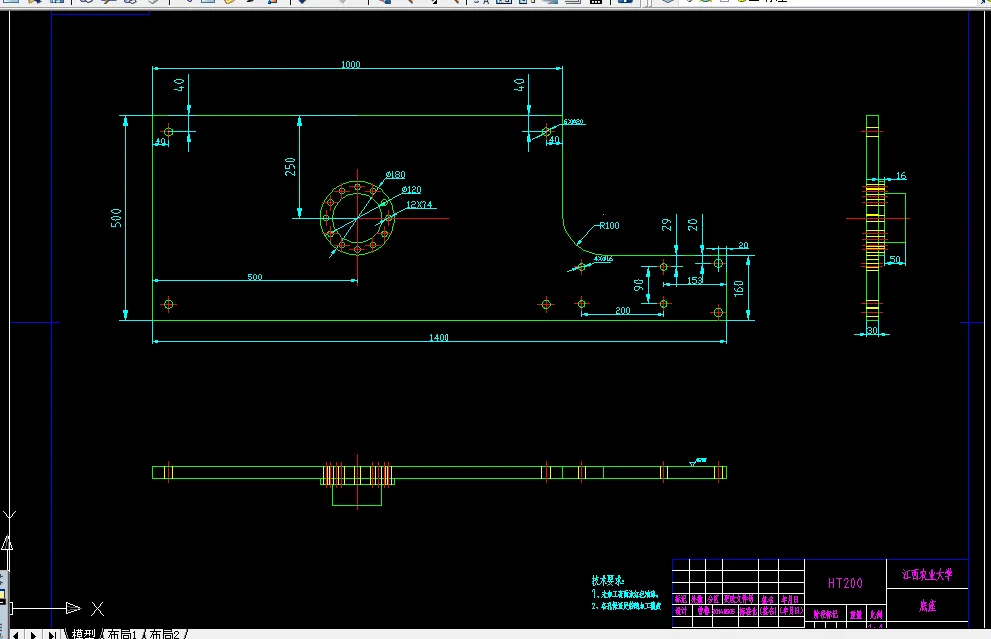
Task: Click the right tab scroll arrow
Action: click(x=33, y=635)
